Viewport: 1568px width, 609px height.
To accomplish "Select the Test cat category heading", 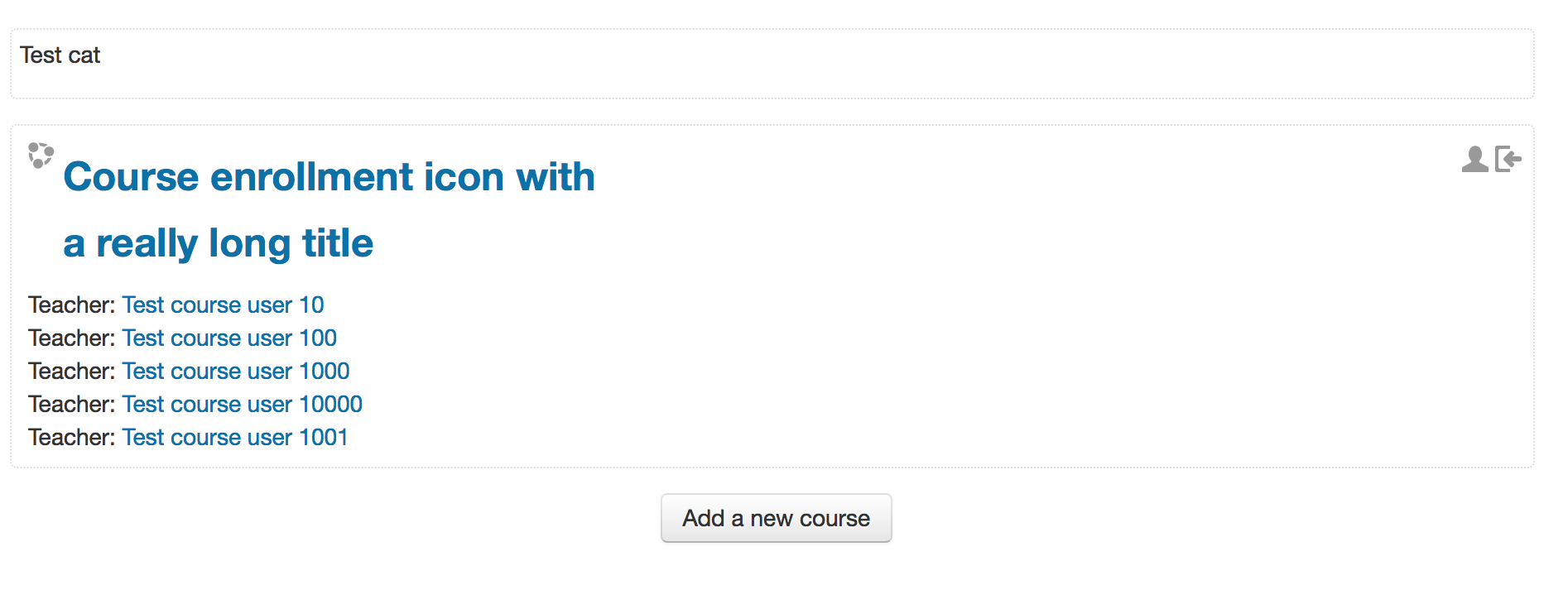I will click(x=60, y=55).
